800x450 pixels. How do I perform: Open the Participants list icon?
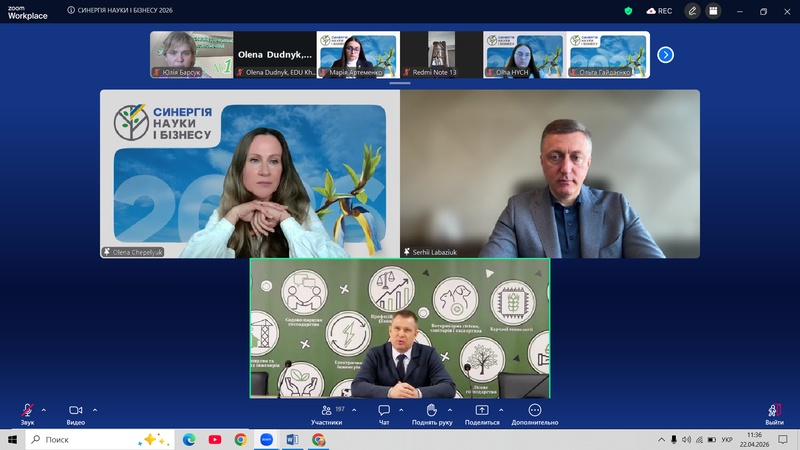pyautogui.click(x=327, y=410)
